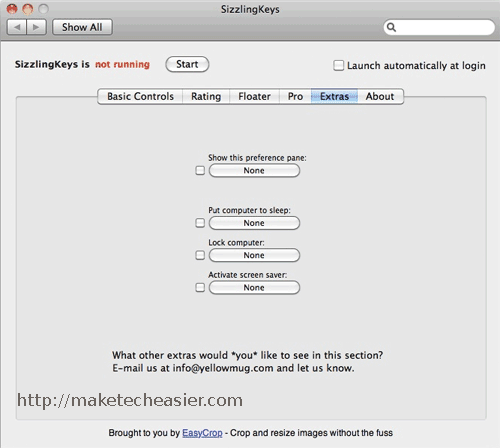Click the Activate screen saver hotkey field

click(254, 288)
